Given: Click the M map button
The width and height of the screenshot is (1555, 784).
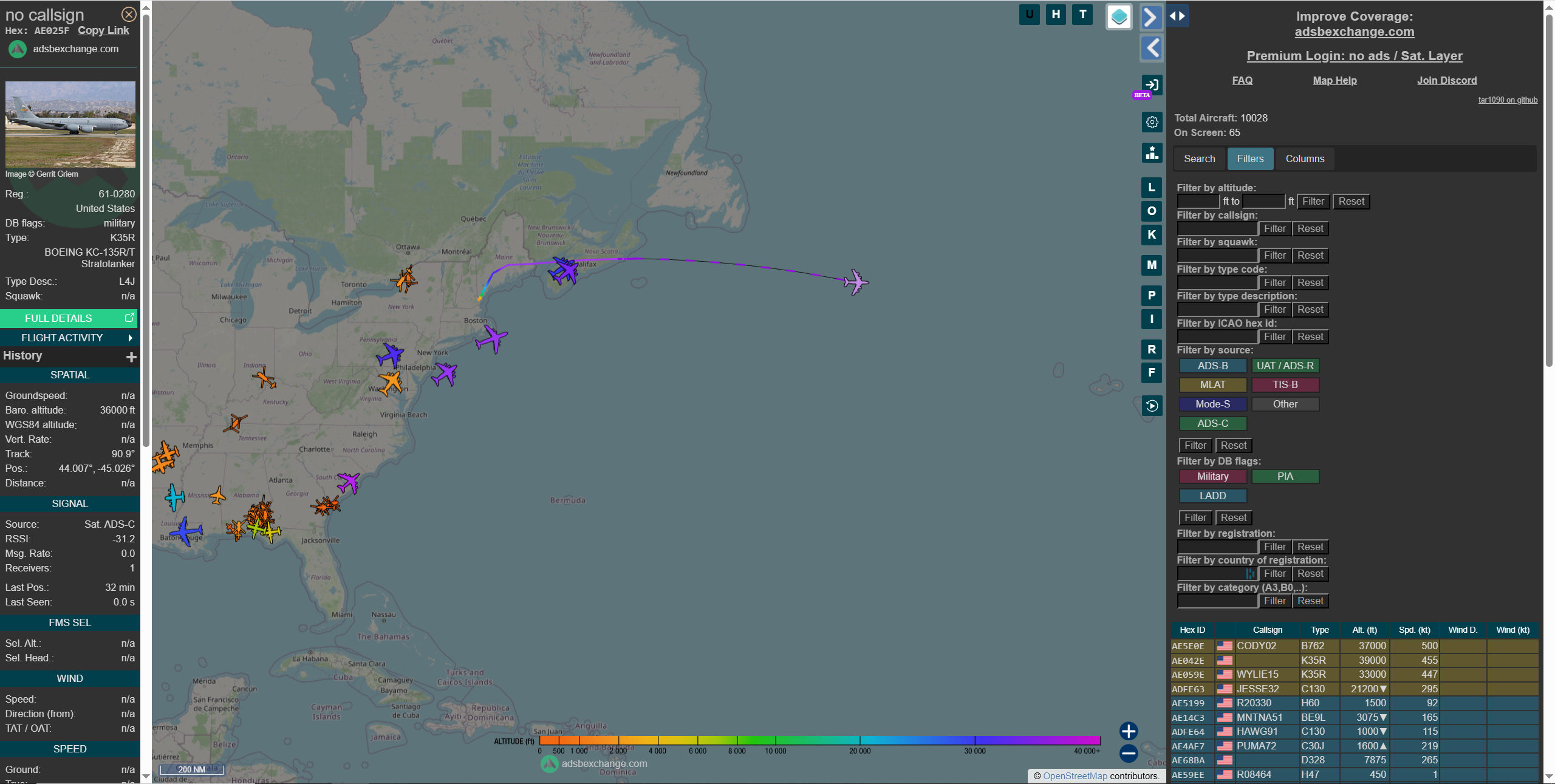Looking at the screenshot, I should point(1152,265).
